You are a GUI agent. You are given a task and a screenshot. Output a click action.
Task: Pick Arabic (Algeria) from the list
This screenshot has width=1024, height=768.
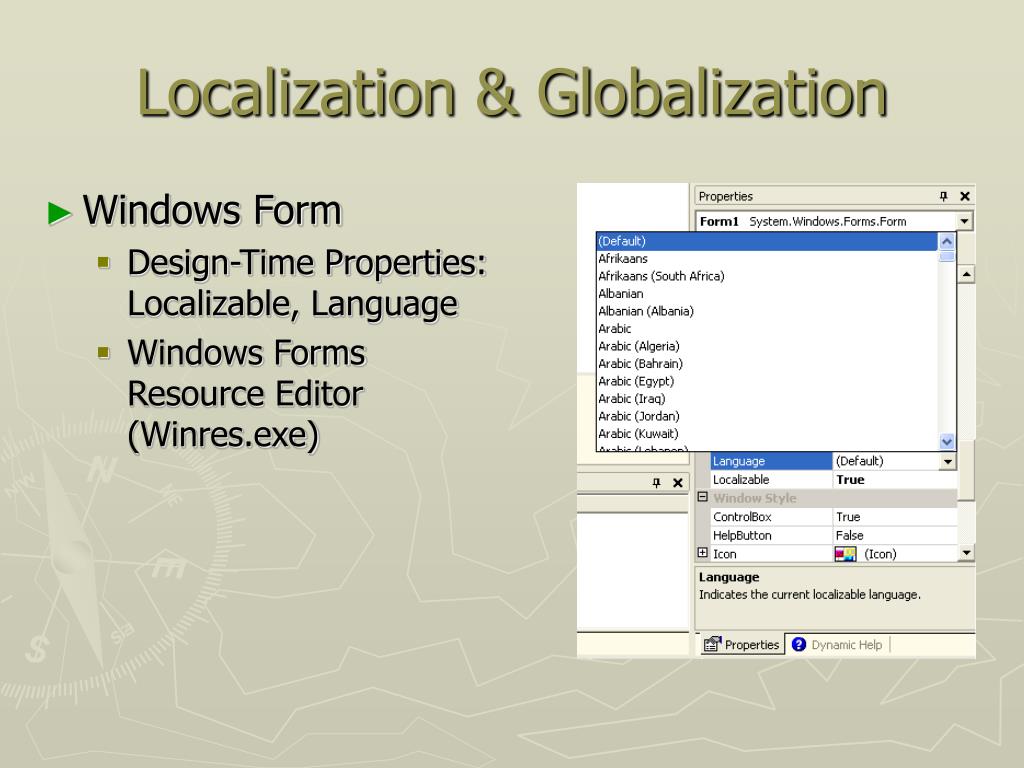[x=767, y=346]
